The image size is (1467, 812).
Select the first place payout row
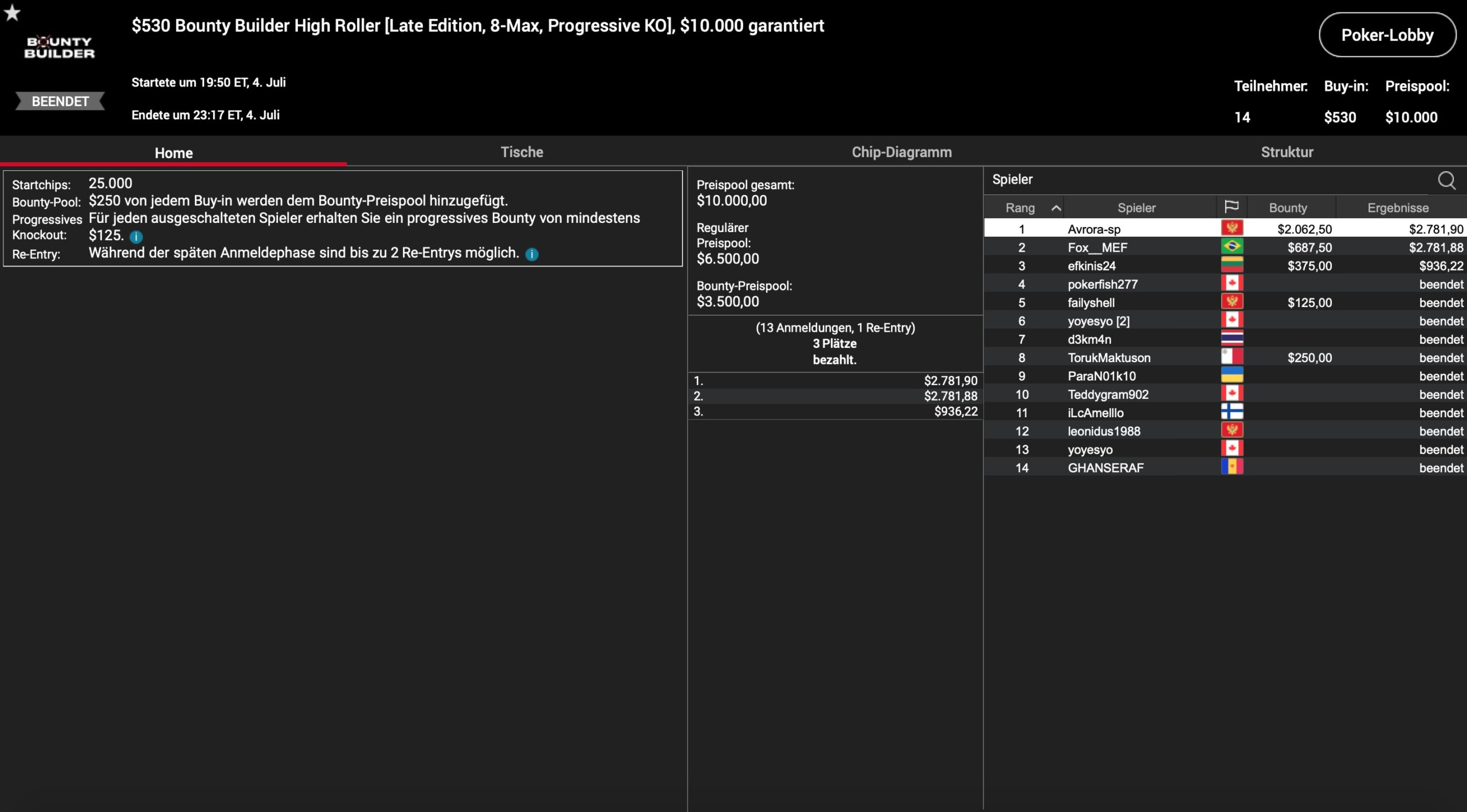pos(835,380)
